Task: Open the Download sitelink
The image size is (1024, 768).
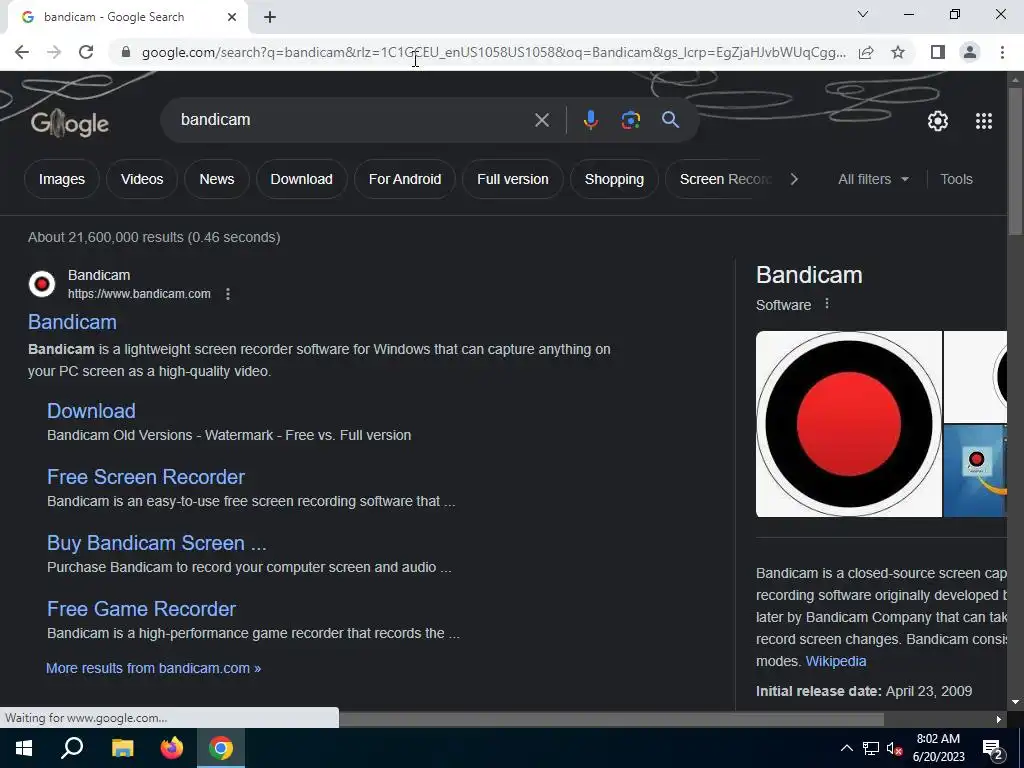Action: click(91, 411)
